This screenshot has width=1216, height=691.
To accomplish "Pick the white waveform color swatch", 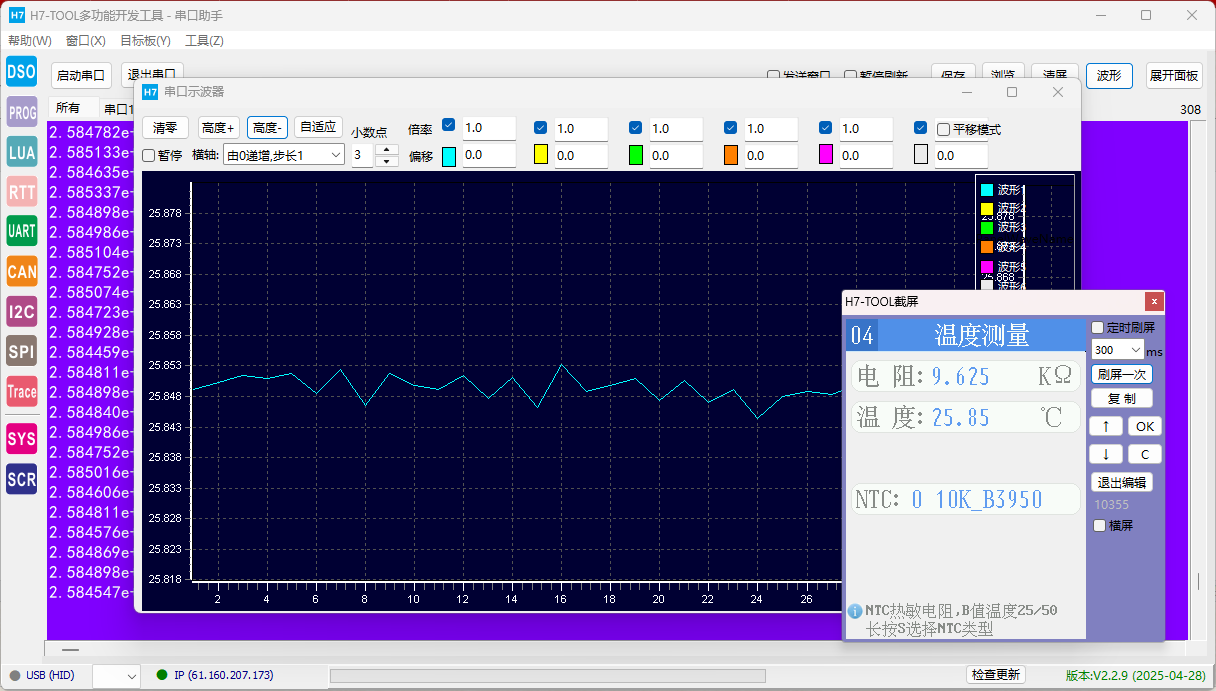I will click(x=921, y=155).
